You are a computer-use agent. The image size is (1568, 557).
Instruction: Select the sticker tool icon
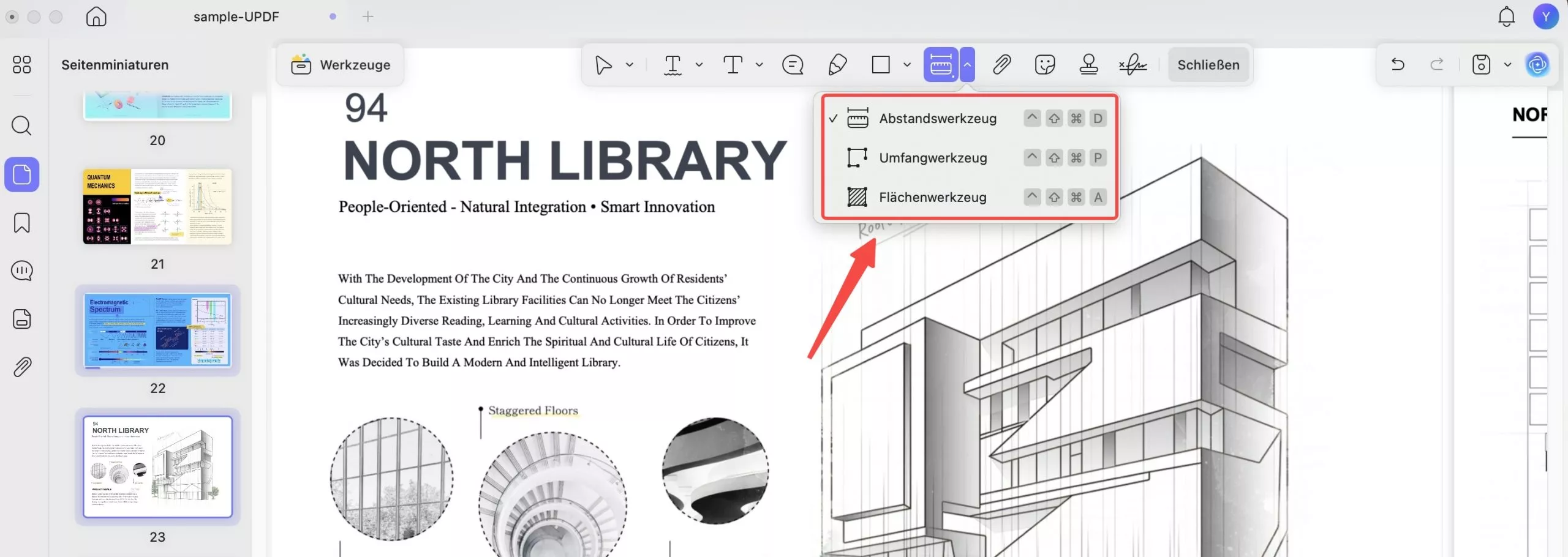pos(1045,64)
